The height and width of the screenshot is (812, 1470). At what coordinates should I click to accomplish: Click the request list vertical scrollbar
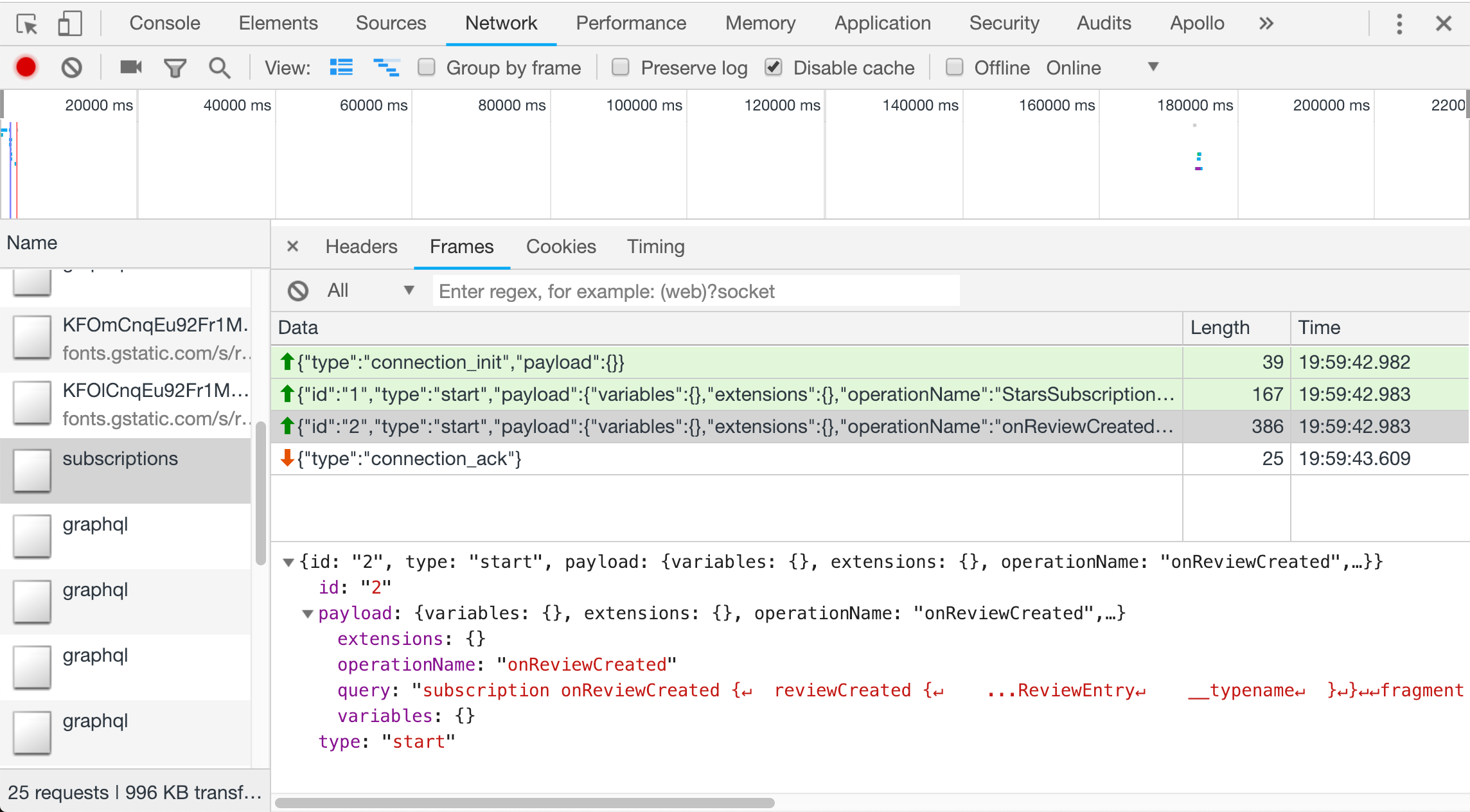tap(260, 493)
